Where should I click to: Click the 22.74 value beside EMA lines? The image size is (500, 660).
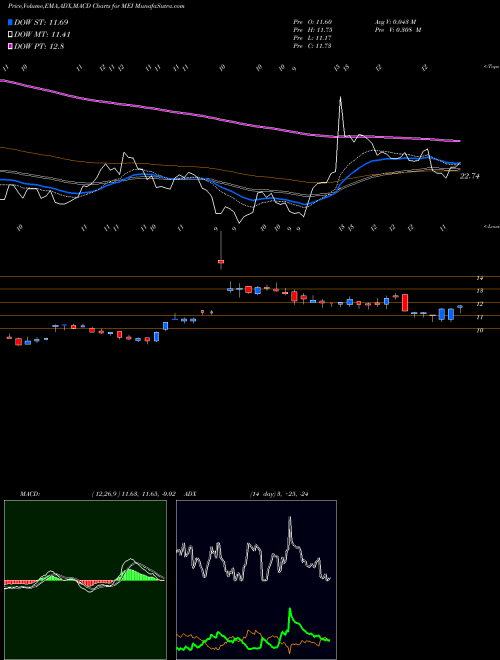click(469, 176)
